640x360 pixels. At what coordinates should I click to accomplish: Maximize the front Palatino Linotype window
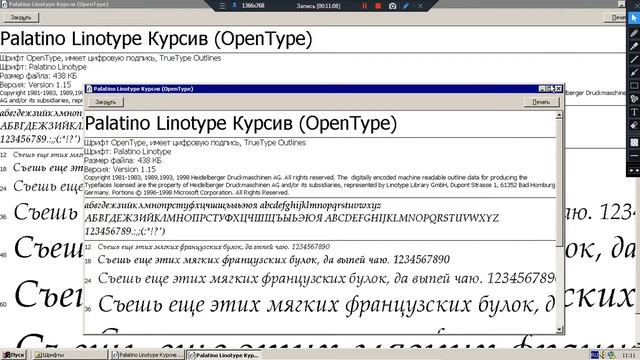point(549,89)
